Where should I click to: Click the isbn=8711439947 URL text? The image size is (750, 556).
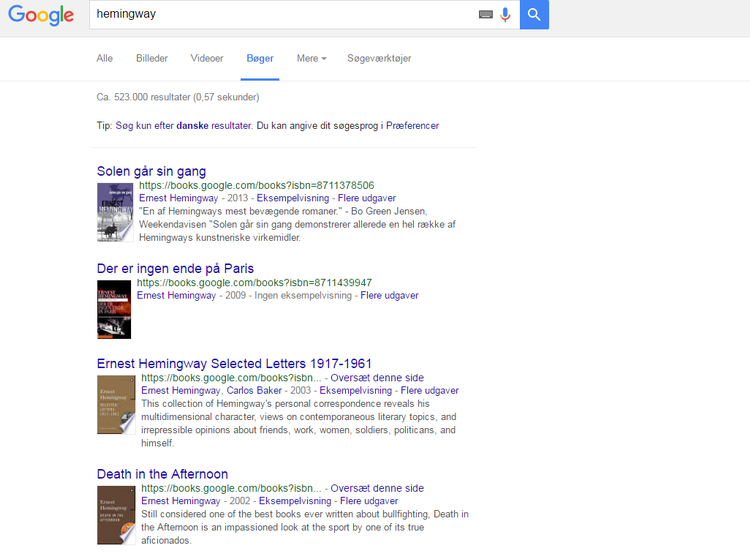254,283
